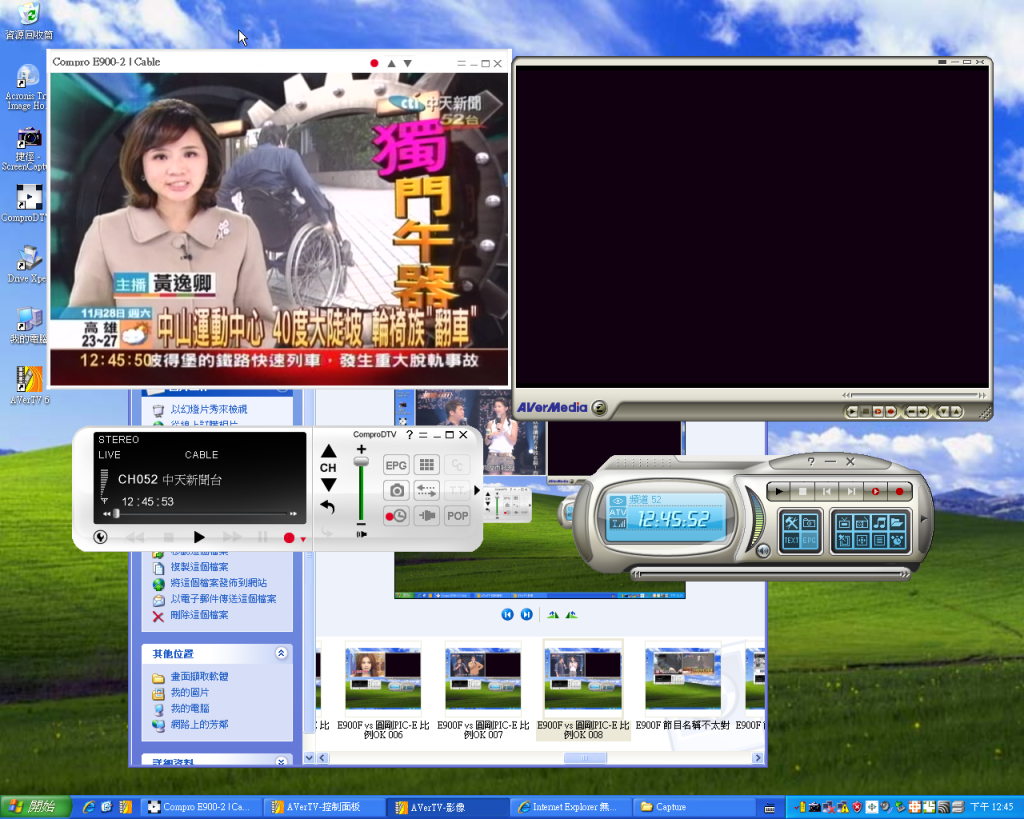Click the next button on AVerTV remote panel
1024x819 pixels.
(x=851, y=491)
